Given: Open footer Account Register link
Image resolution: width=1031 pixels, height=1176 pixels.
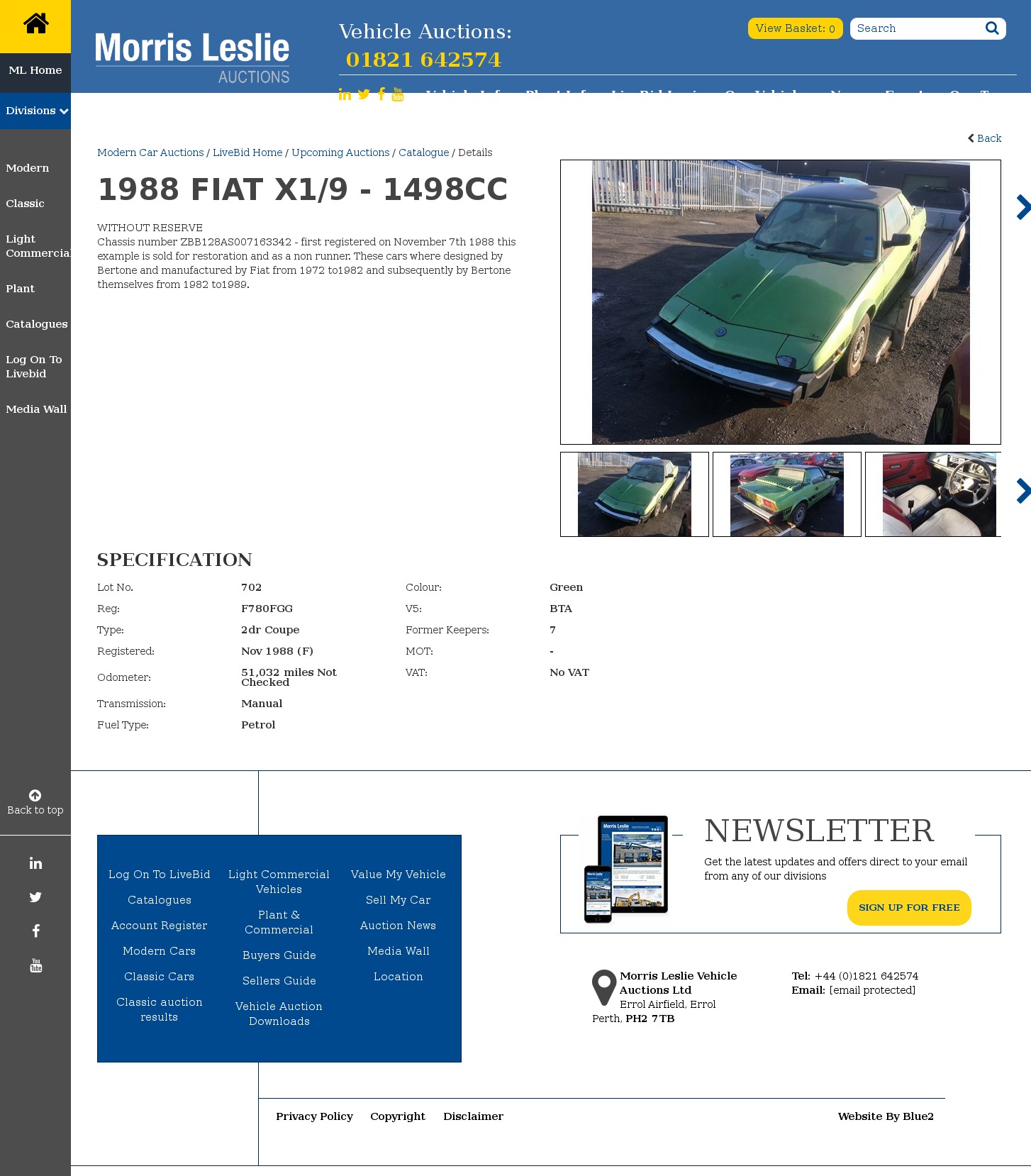Looking at the screenshot, I should [160, 926].
